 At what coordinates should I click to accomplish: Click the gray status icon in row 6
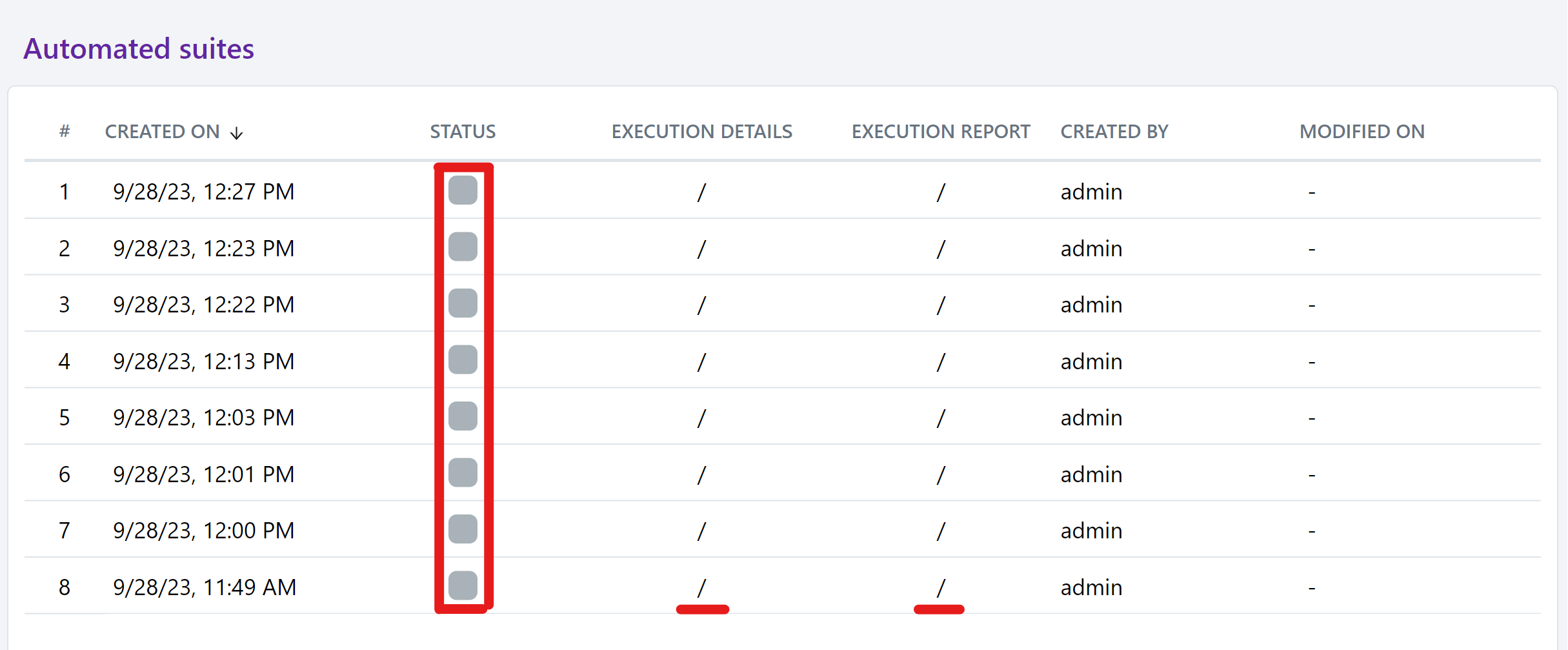coord(463,473)
